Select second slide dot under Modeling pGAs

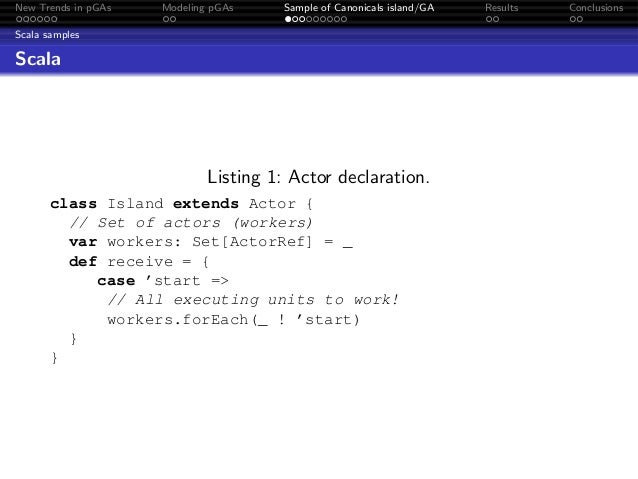[x=173, y=19]
